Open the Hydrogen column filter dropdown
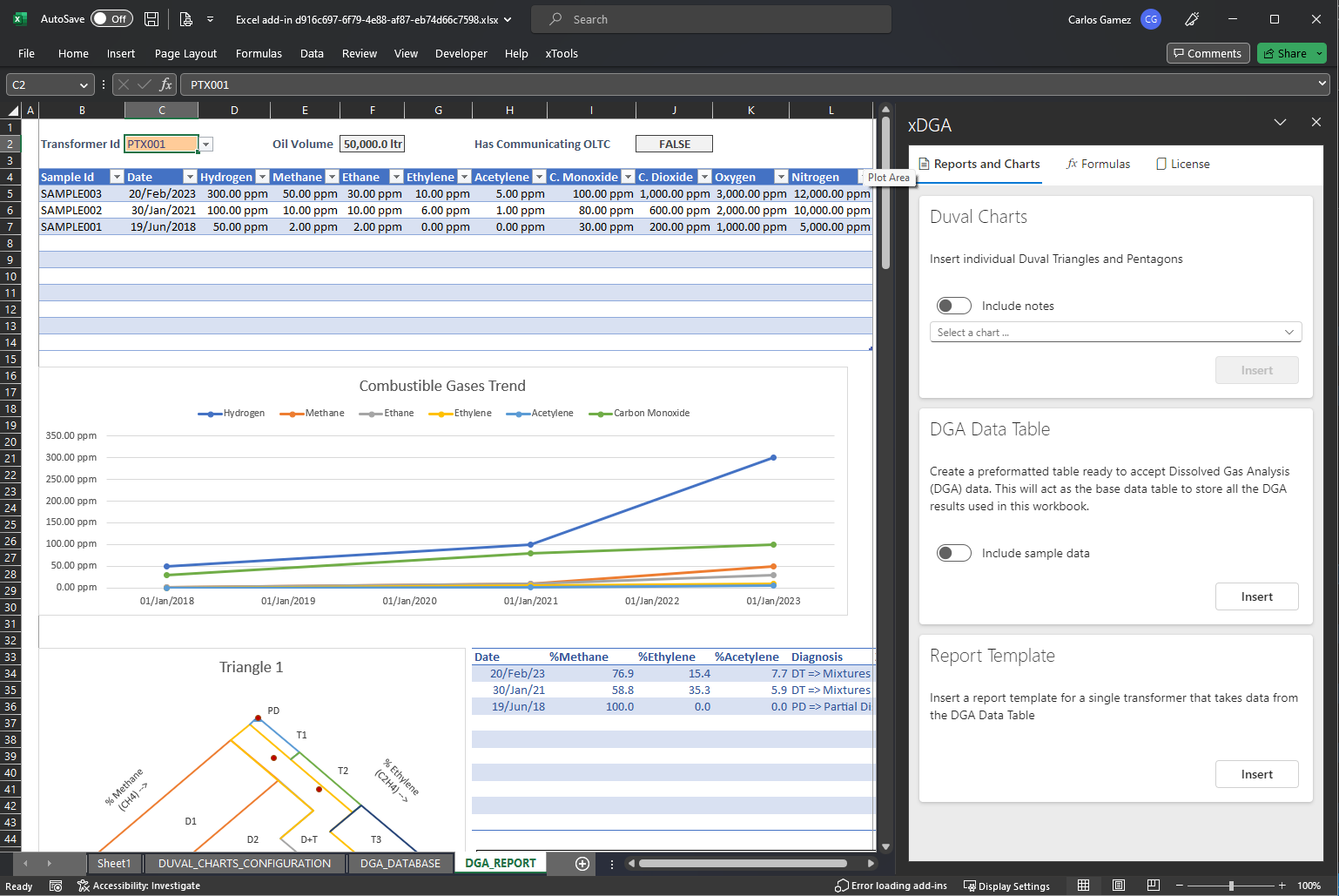Viewport: 1339px width, 896px height. click(x=262, y=177)
